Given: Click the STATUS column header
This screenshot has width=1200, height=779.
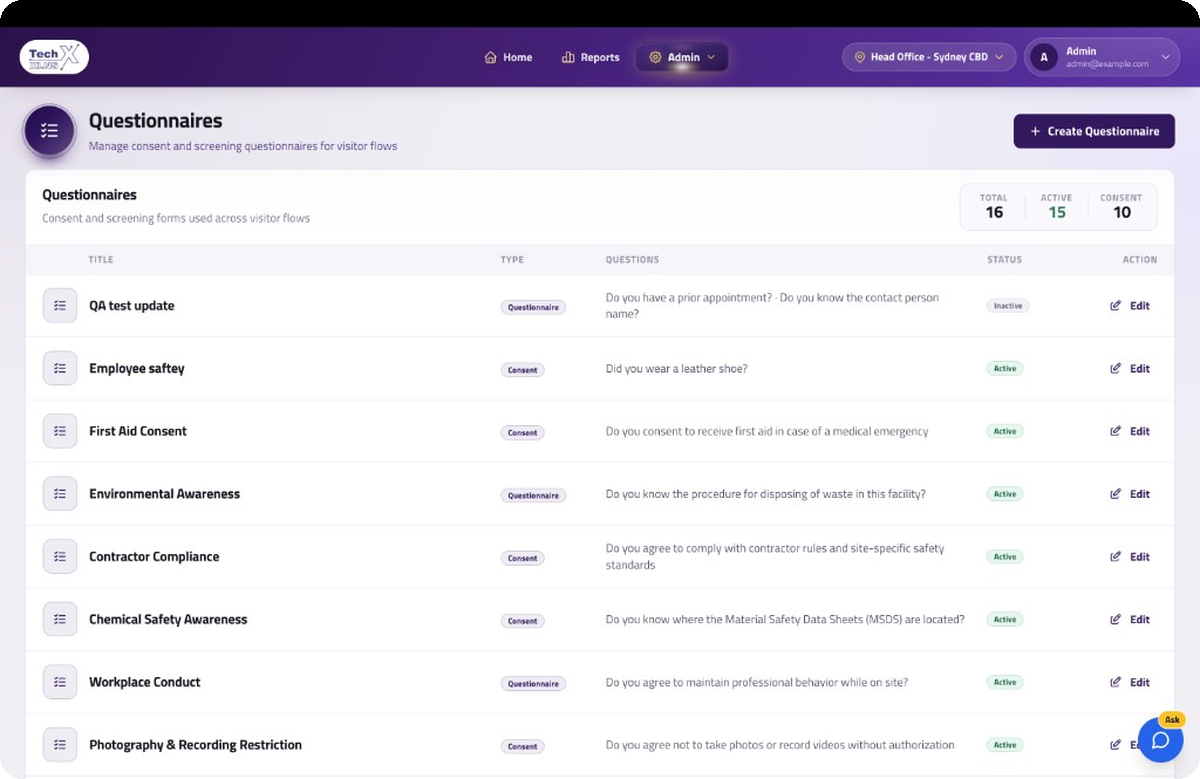Looking at the screenshot, I should click(x=1005, y=260).
